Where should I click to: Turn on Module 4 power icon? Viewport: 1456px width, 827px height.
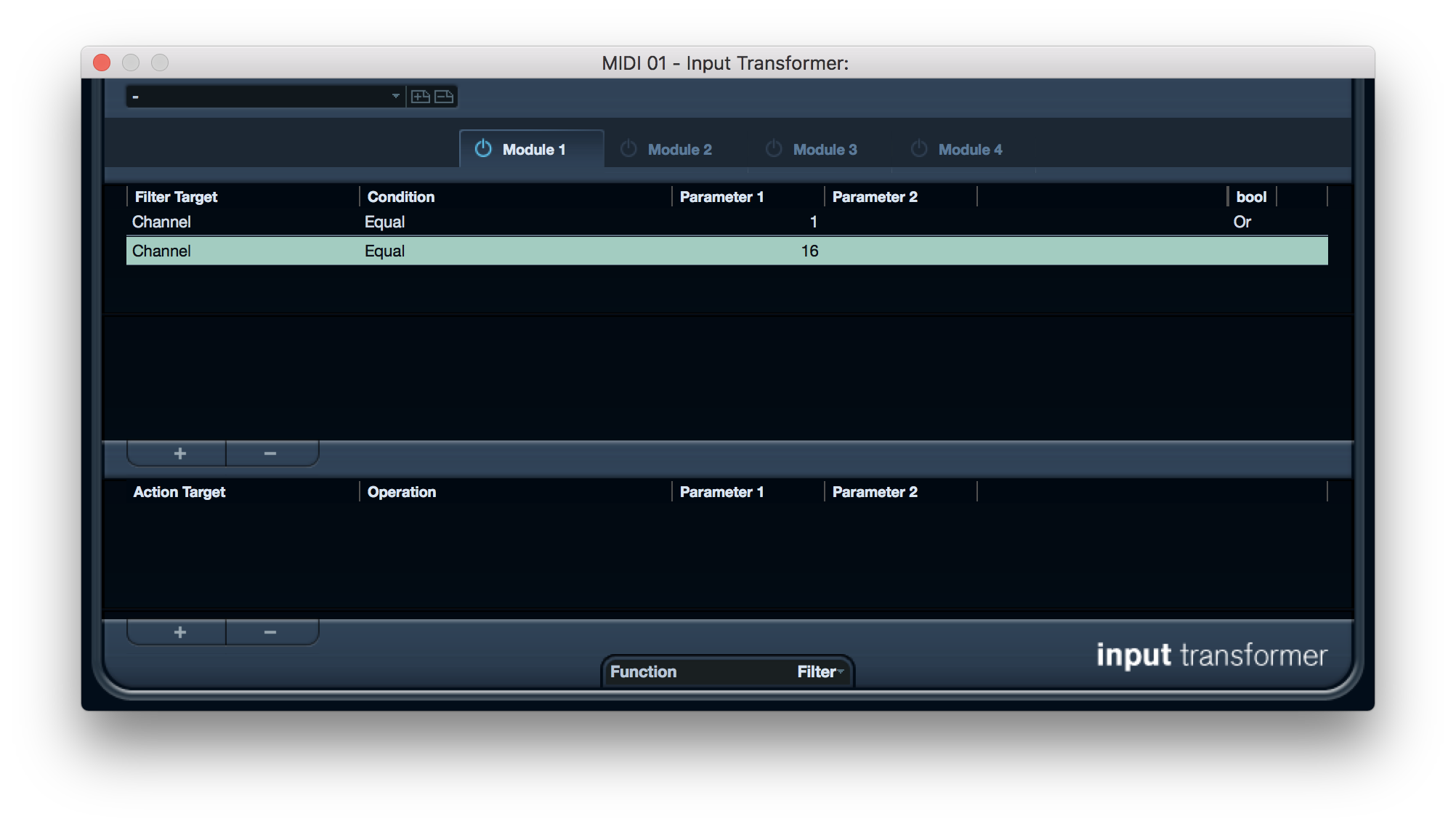click(919, 149)
